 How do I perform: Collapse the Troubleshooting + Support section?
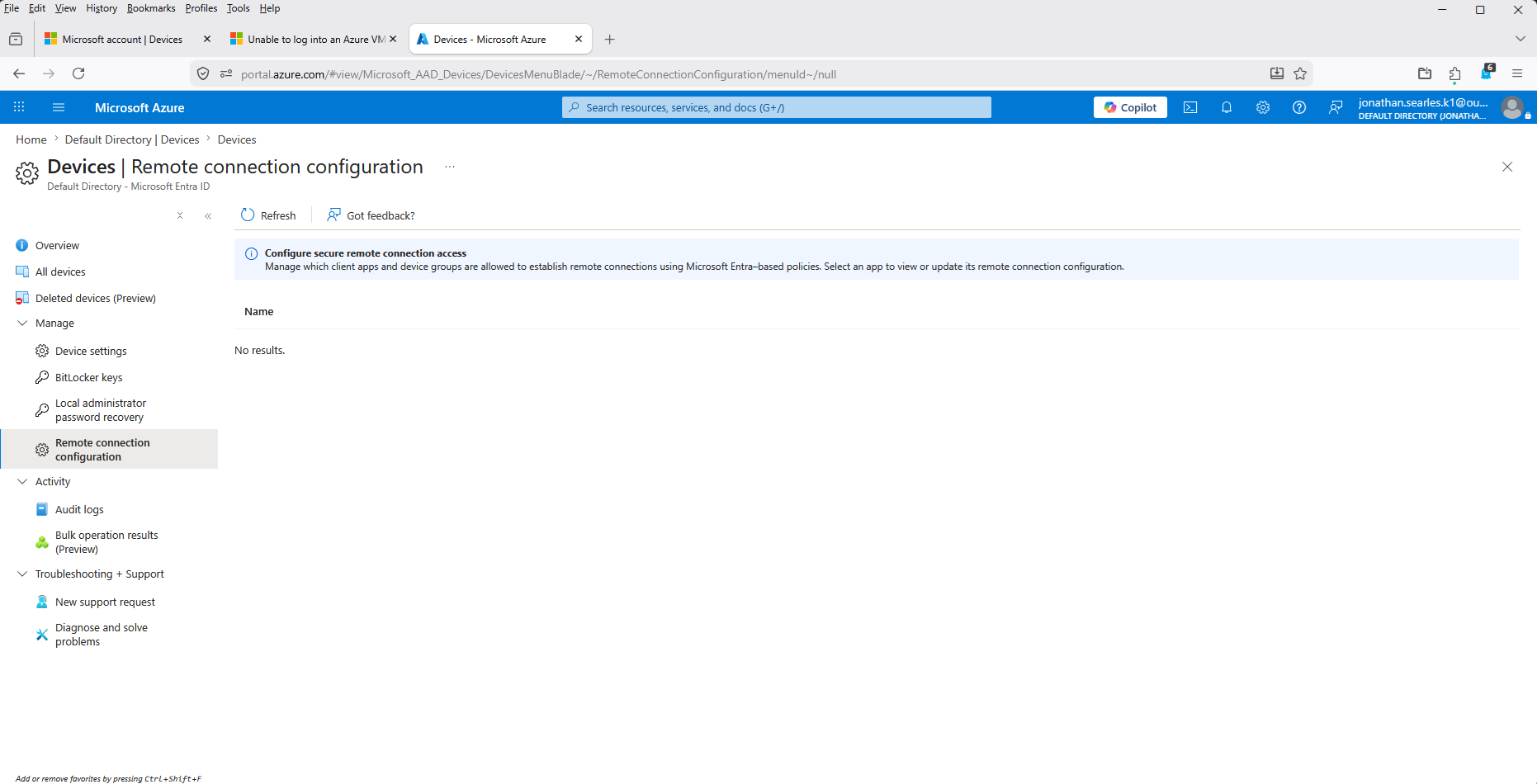coord(22,574)
